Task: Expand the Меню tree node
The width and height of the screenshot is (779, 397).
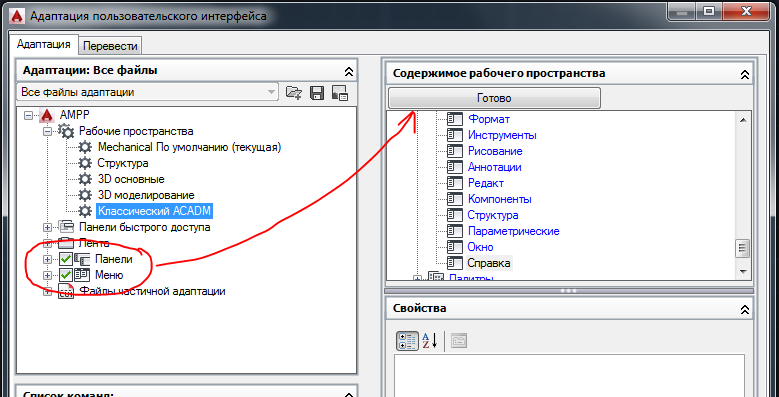Action: coord(48,275)
